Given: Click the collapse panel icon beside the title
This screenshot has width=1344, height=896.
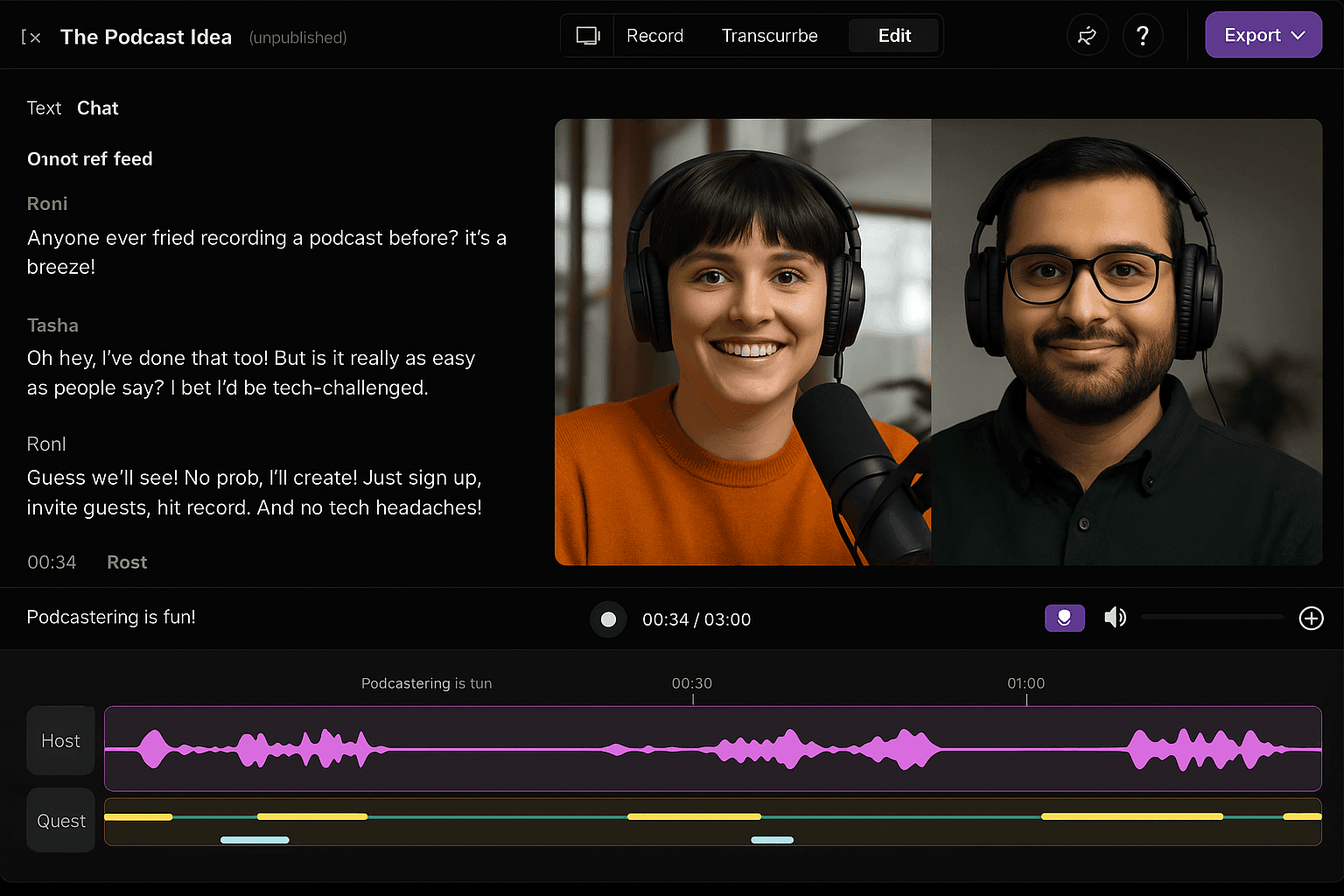Looking at the screenshot, I should pos(31,37).
